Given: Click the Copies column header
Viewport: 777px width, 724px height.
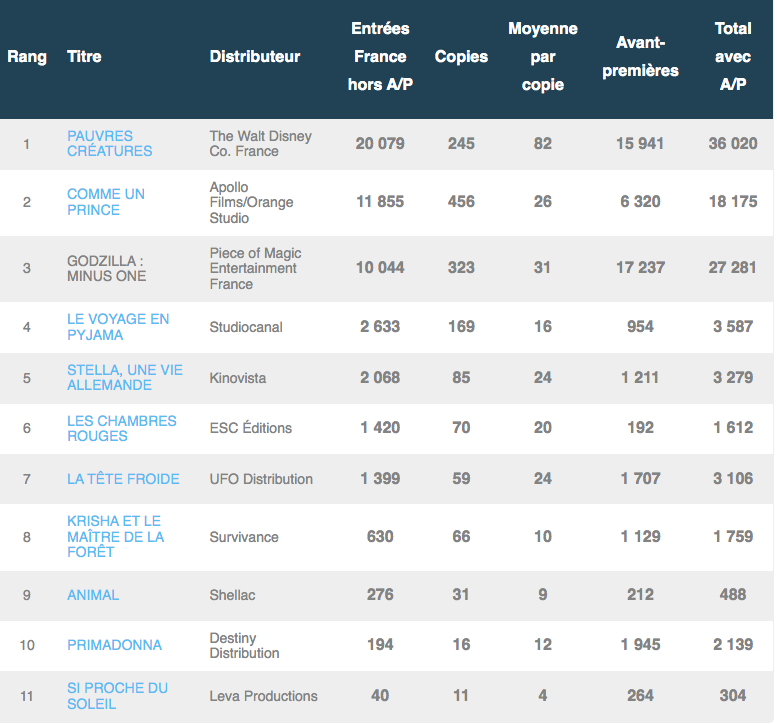Looking at the screenshot, I should point(461,57).
